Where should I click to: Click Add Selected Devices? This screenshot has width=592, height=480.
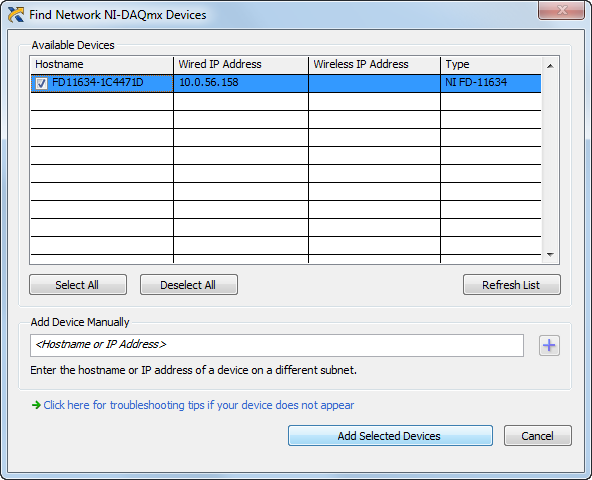click(x=390, y=436)
